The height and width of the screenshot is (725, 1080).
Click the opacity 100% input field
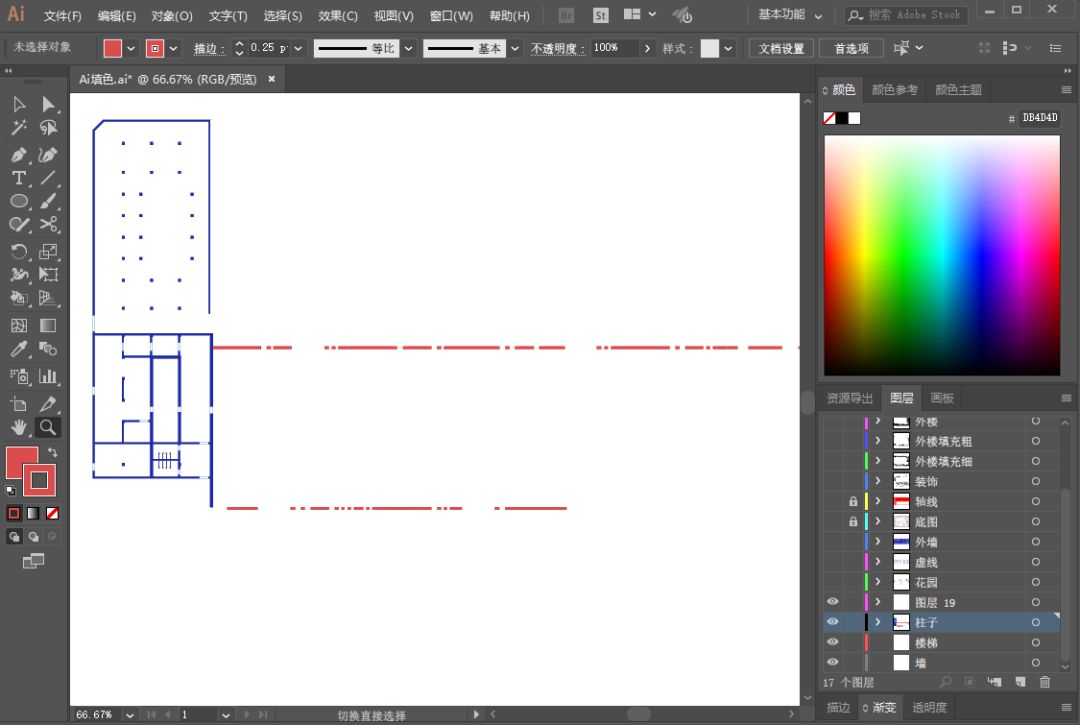(x=614, y=48)
